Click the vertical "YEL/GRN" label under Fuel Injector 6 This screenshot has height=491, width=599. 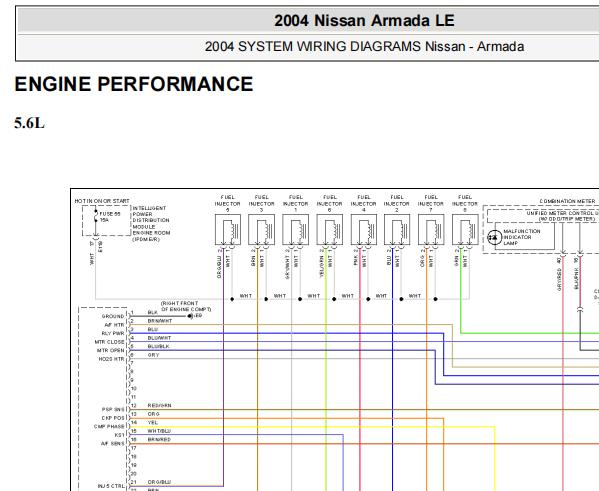[322, 267]
